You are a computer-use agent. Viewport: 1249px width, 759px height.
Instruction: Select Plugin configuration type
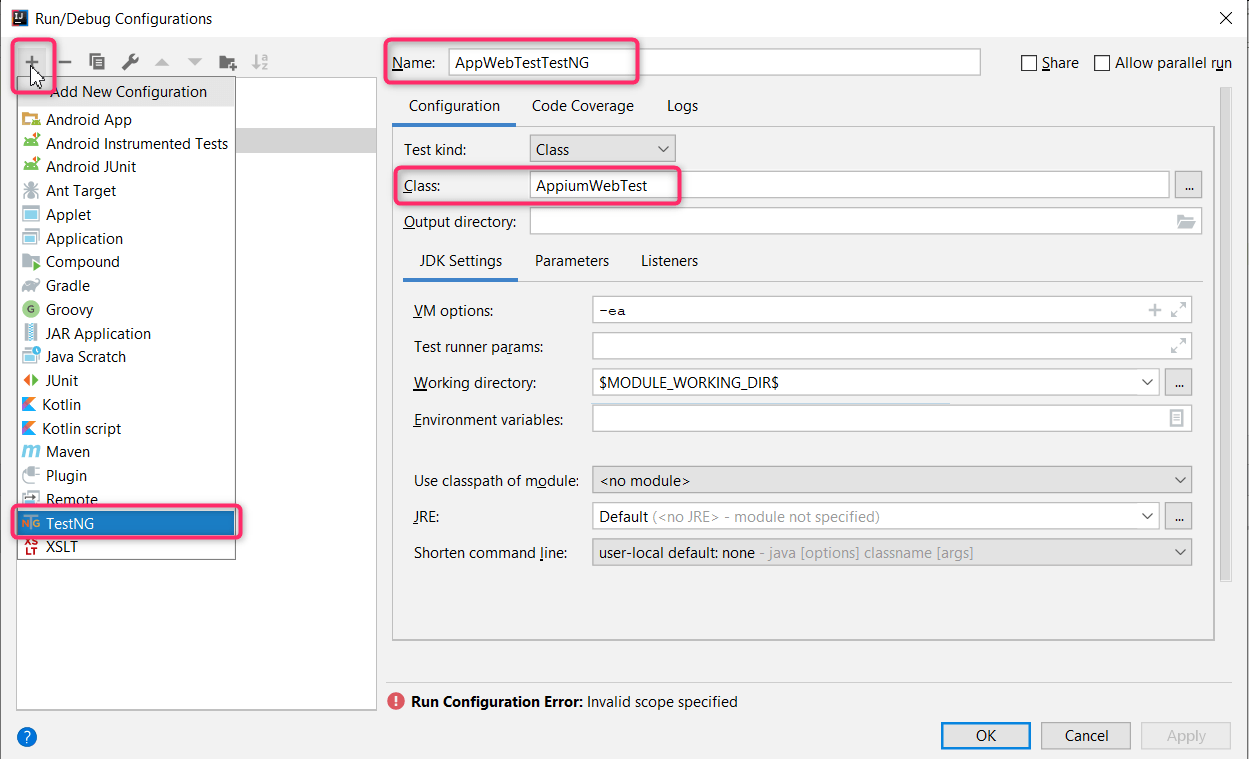pyautogui.click(x=126, y=475)
